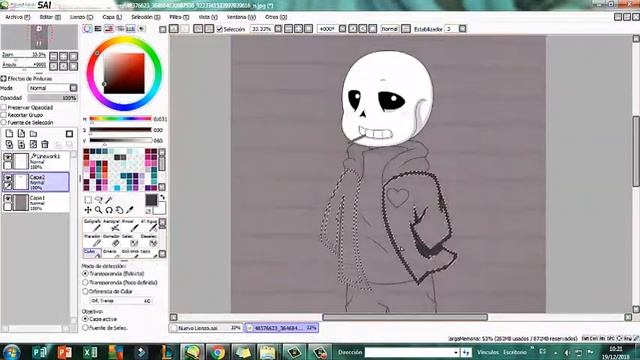Hide the Capa2 layer
The height and width of the screenshot is (360, 640).
pos(8,178)
